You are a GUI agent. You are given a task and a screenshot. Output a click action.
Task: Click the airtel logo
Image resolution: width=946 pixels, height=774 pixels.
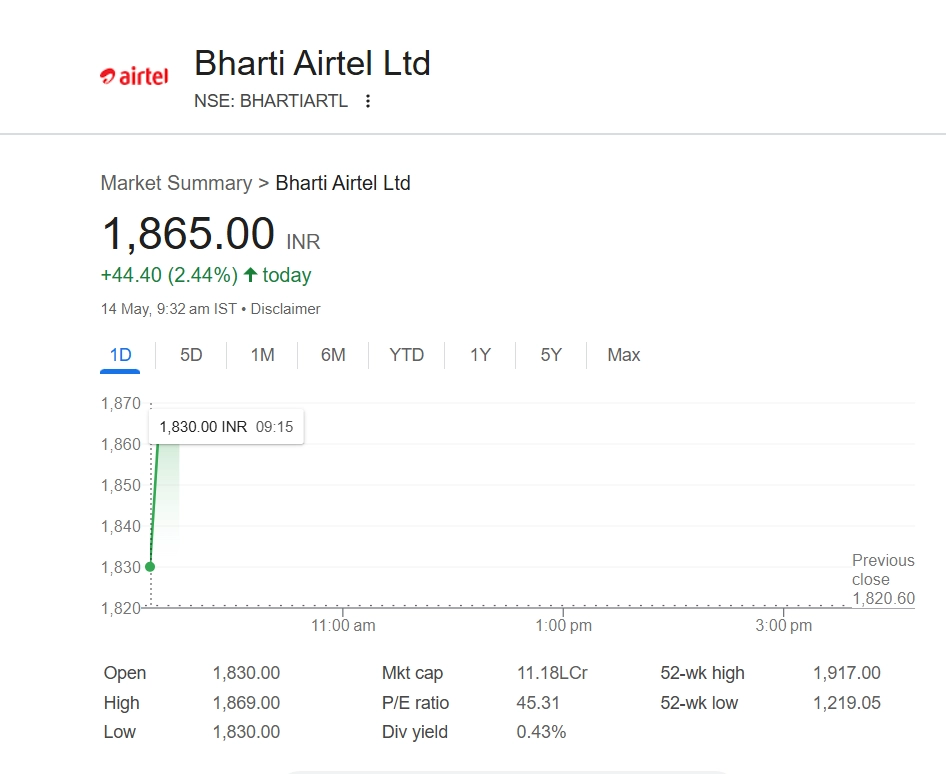(x=134, y=76)
